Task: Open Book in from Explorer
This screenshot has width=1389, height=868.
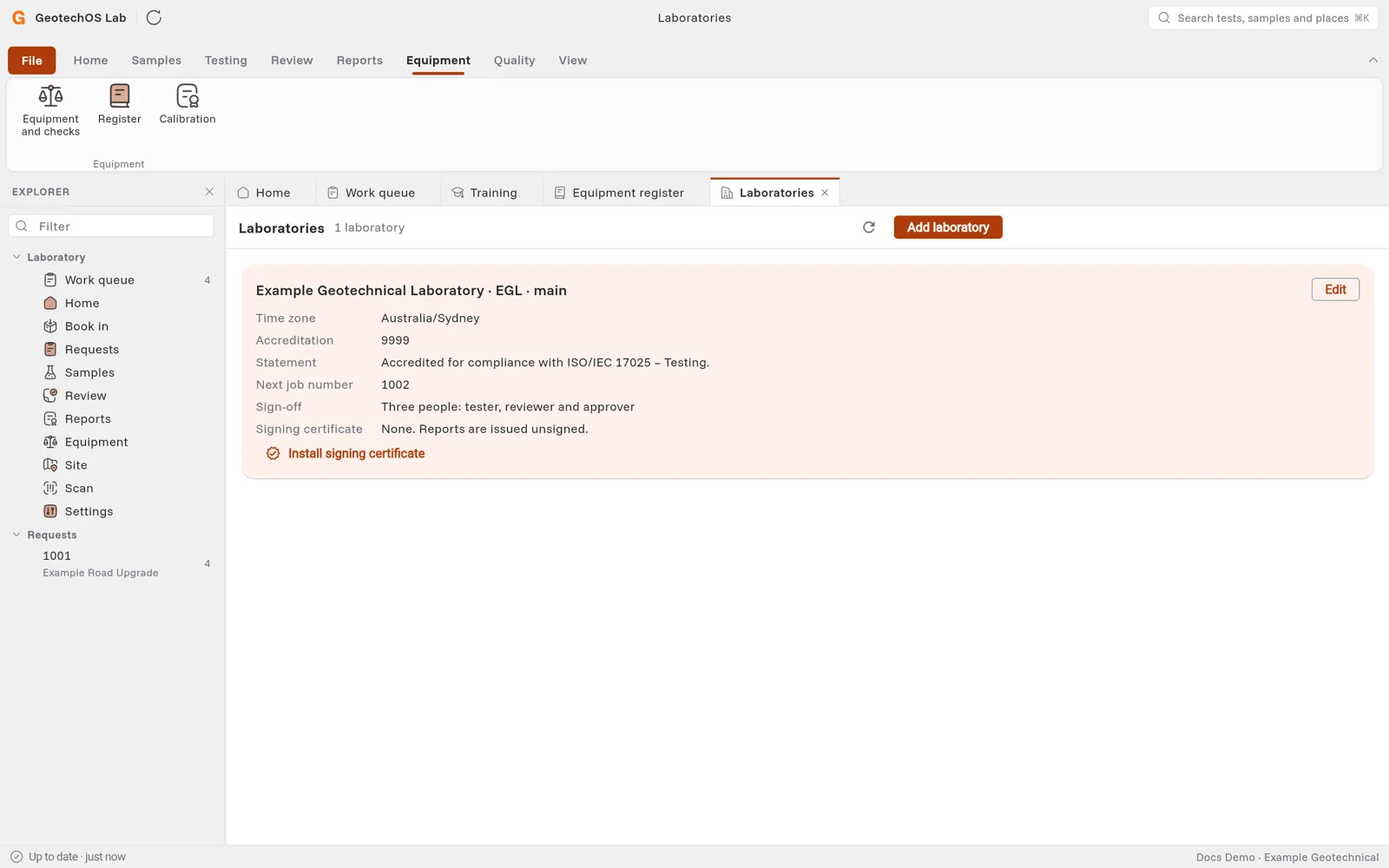Action: (x=112, y=326)
